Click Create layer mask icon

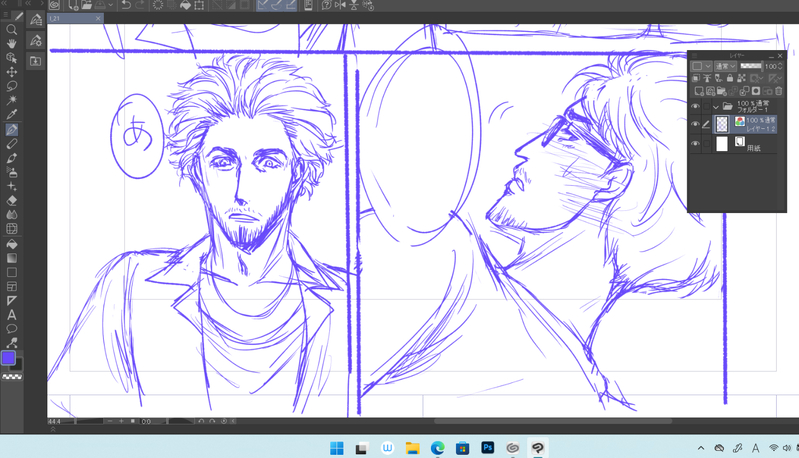point(756,91)
